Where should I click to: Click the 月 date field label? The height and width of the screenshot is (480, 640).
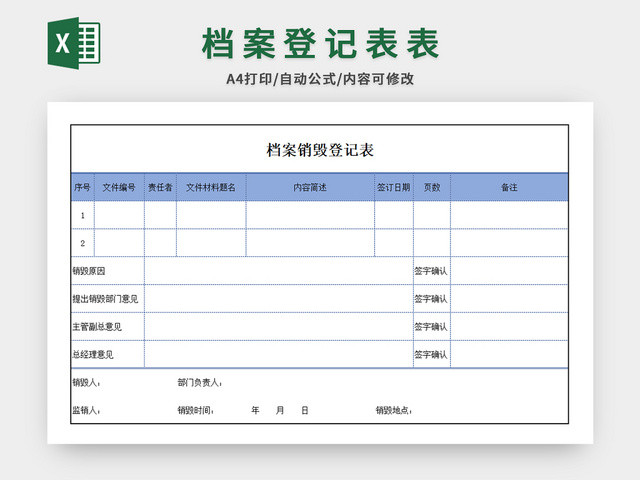click(280, 410)
